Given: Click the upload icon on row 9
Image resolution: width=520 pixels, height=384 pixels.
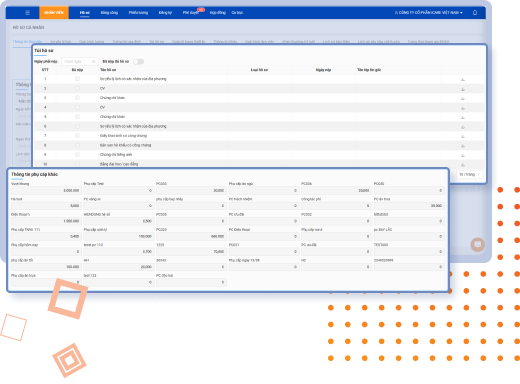Looking at the screenshot, I should pyautogui.click(x=463, y=155).
